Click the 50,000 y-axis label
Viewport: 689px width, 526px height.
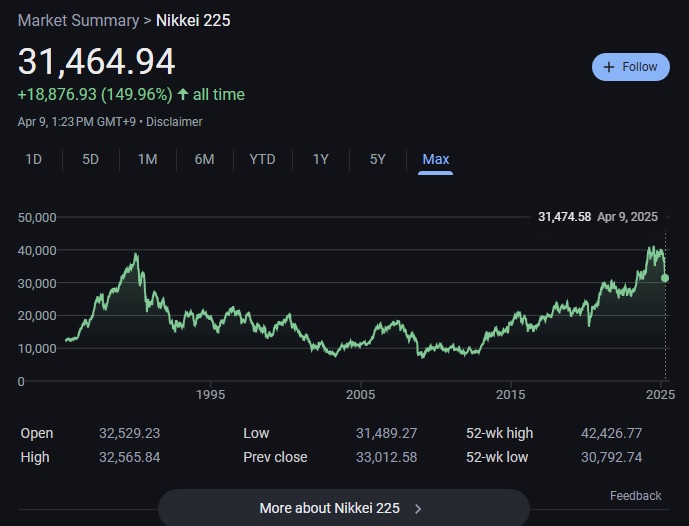coord(37,218)
